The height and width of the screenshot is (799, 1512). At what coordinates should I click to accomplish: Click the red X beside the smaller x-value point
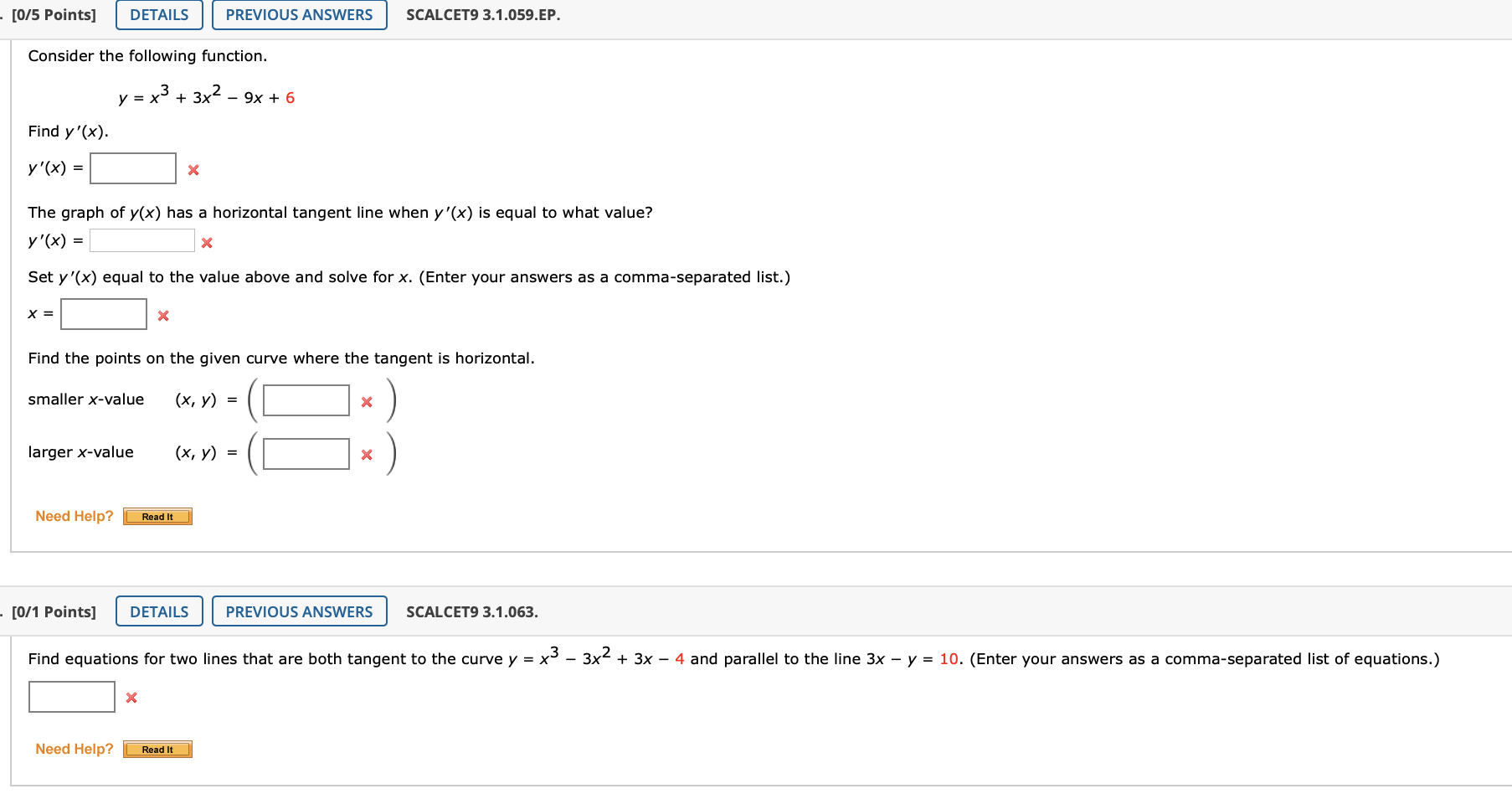coord(366,402)
